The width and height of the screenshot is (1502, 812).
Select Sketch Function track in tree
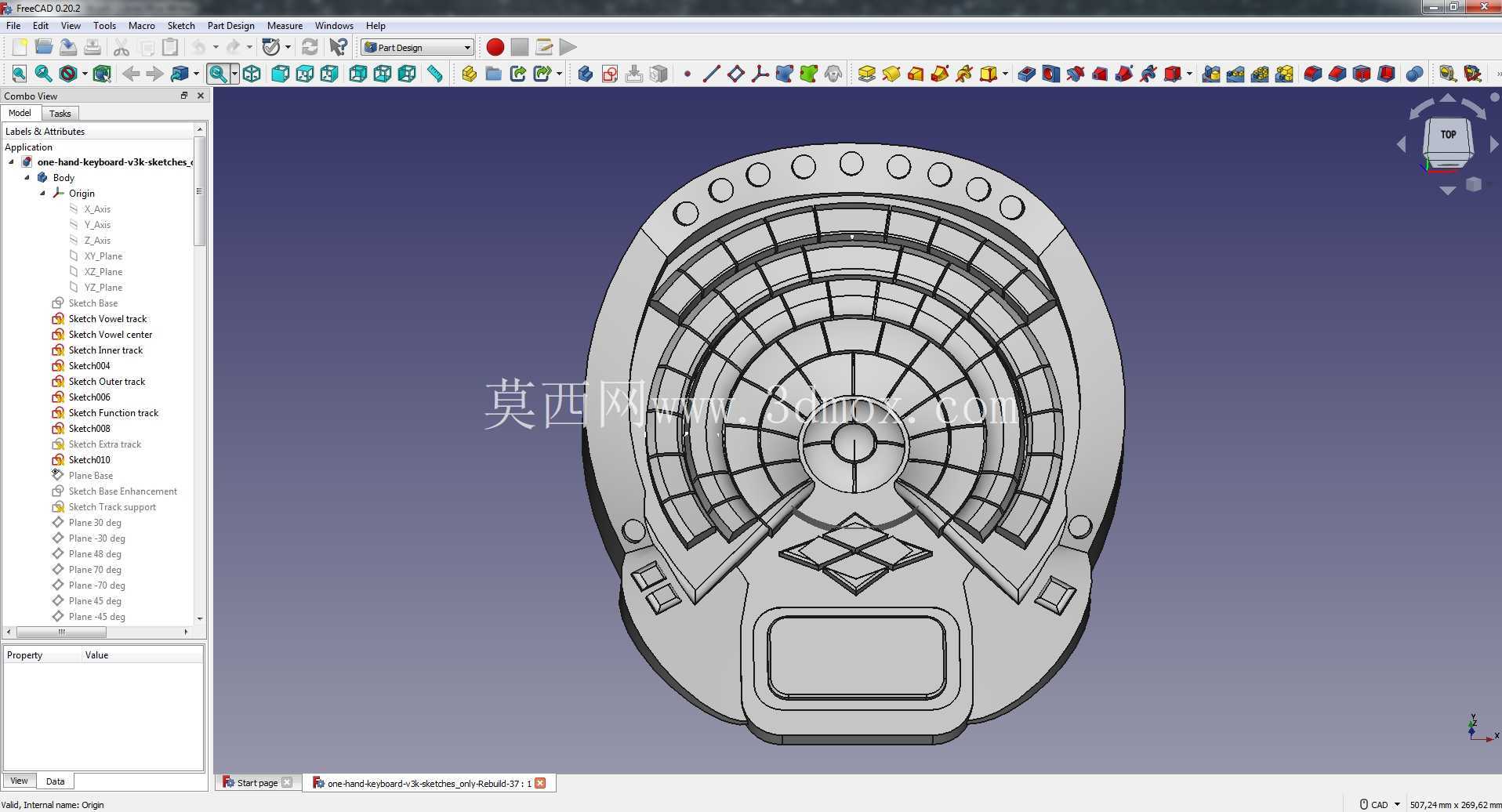click(114, 413)
